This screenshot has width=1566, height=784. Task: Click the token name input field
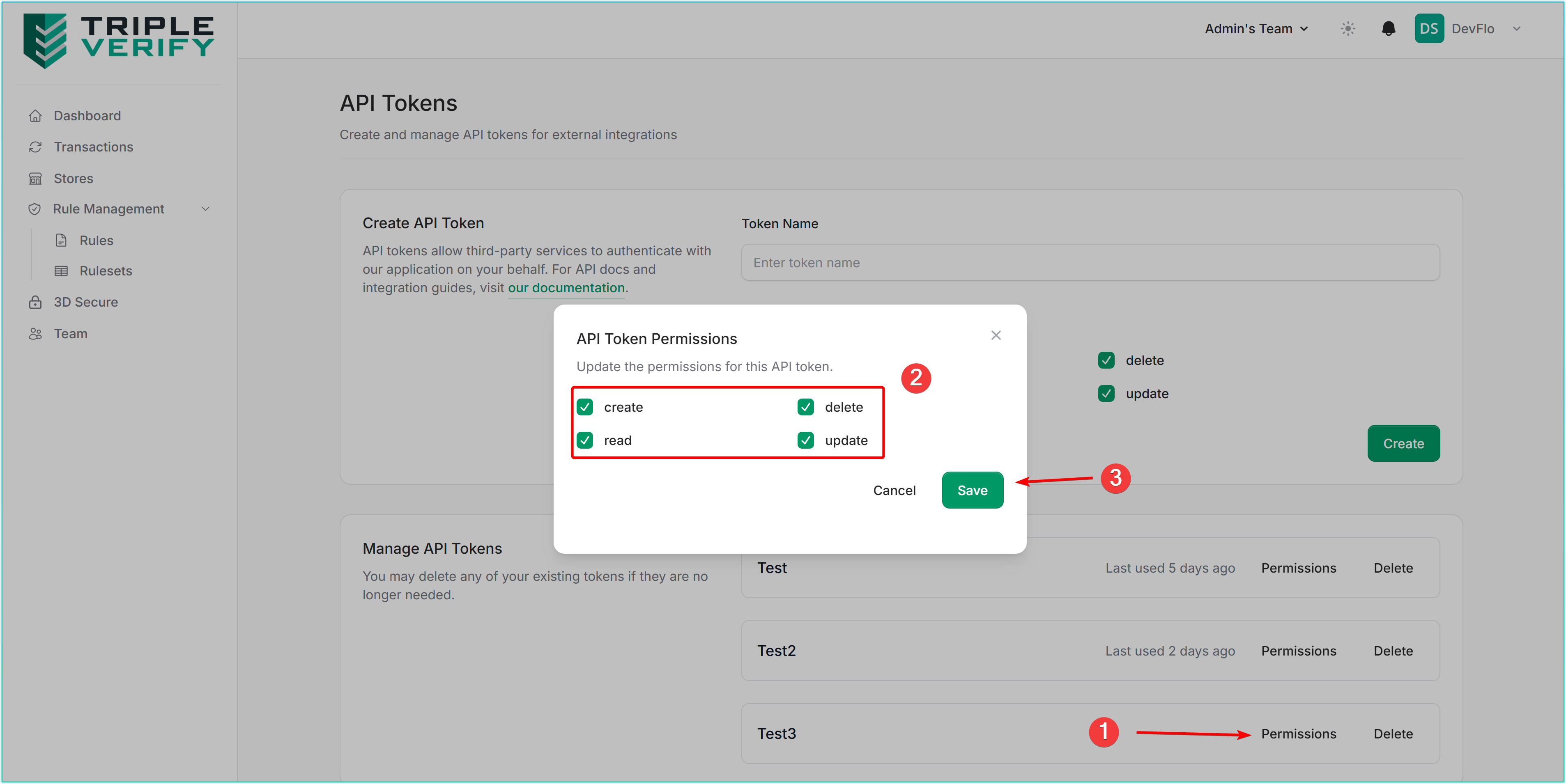(x=1090, y=263)
